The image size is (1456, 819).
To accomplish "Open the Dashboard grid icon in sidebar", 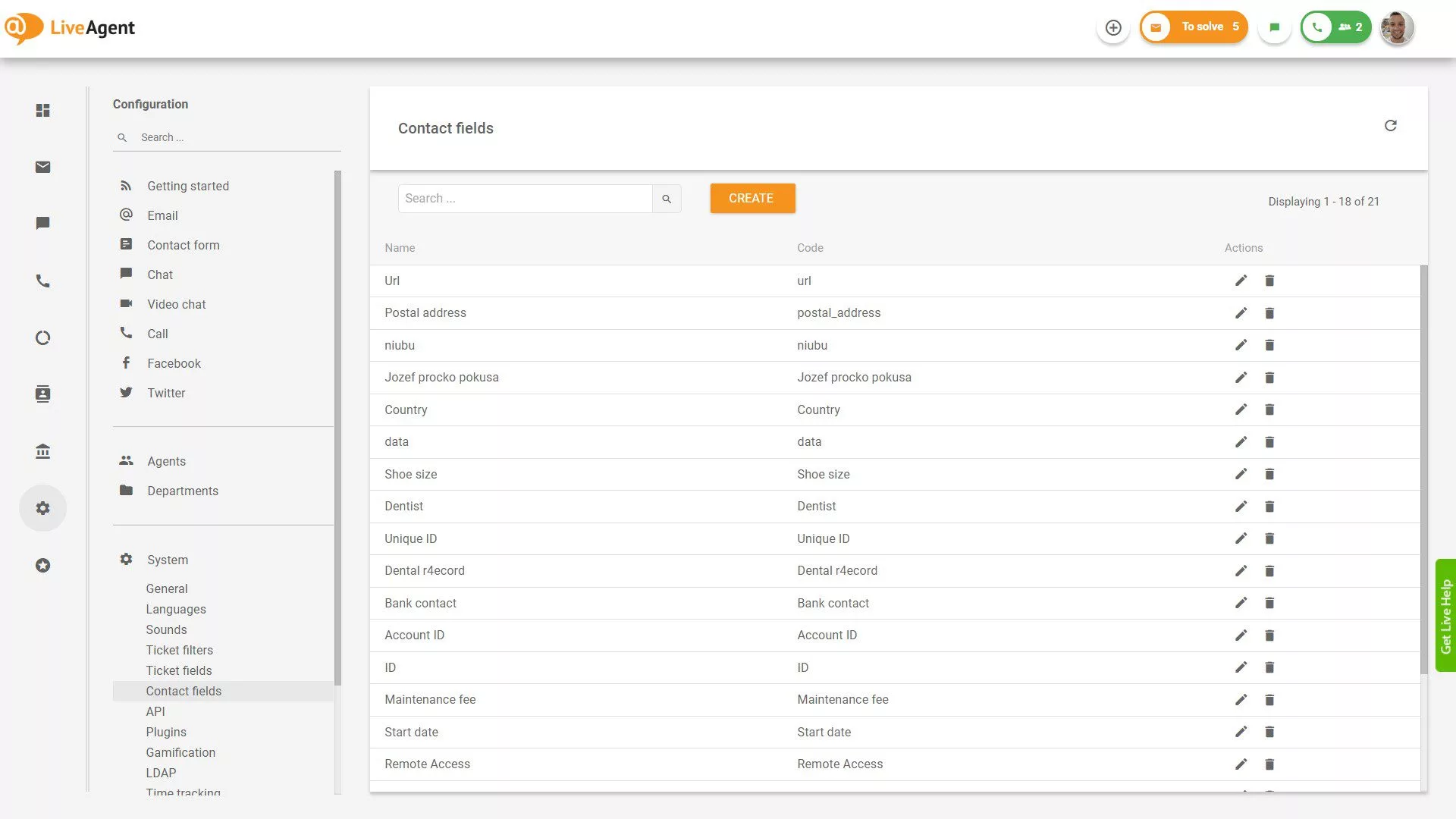I will click(x=42, y=110).
